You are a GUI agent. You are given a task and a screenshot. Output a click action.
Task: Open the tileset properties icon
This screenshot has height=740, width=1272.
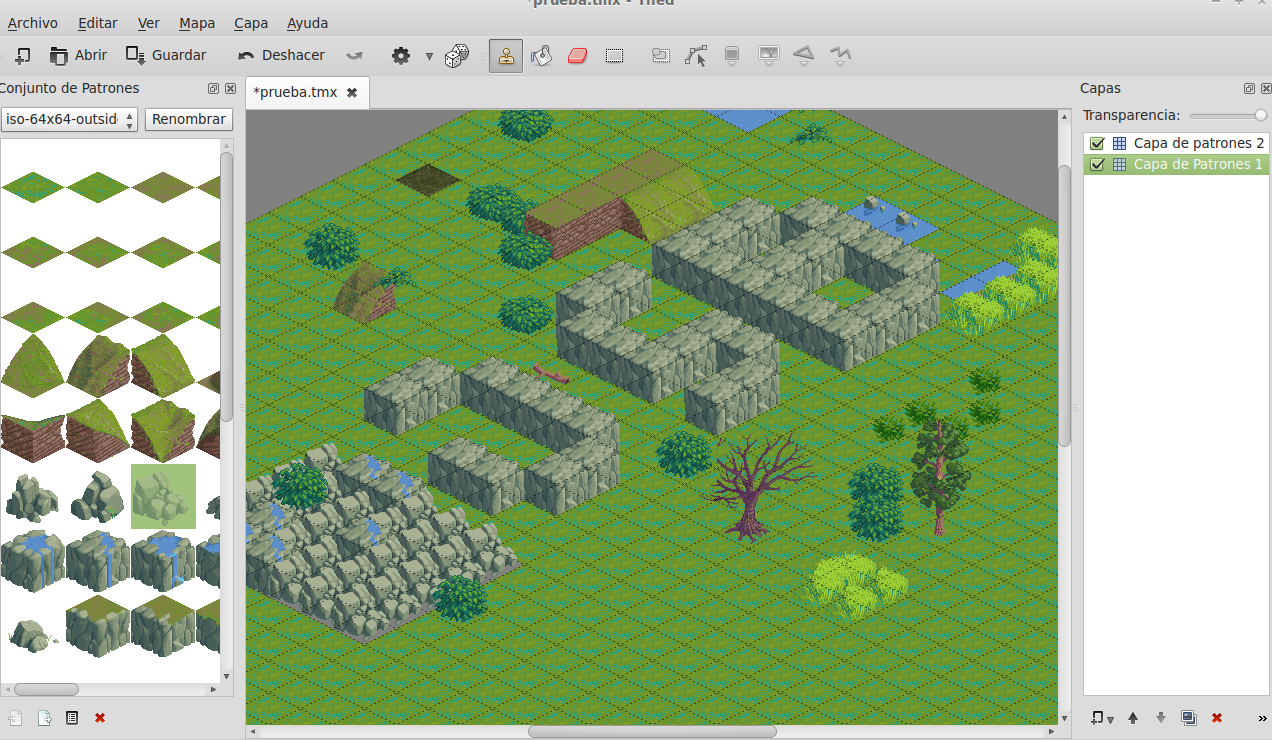click(71, 718)
